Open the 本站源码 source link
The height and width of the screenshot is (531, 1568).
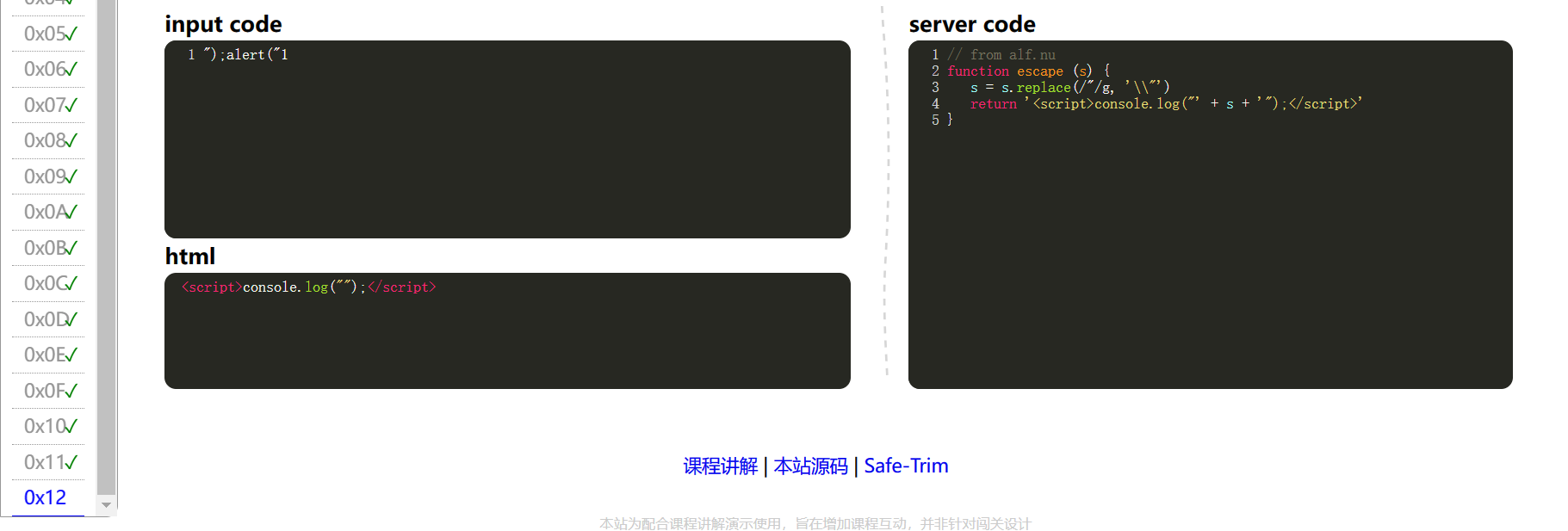(x=810, y=466)
